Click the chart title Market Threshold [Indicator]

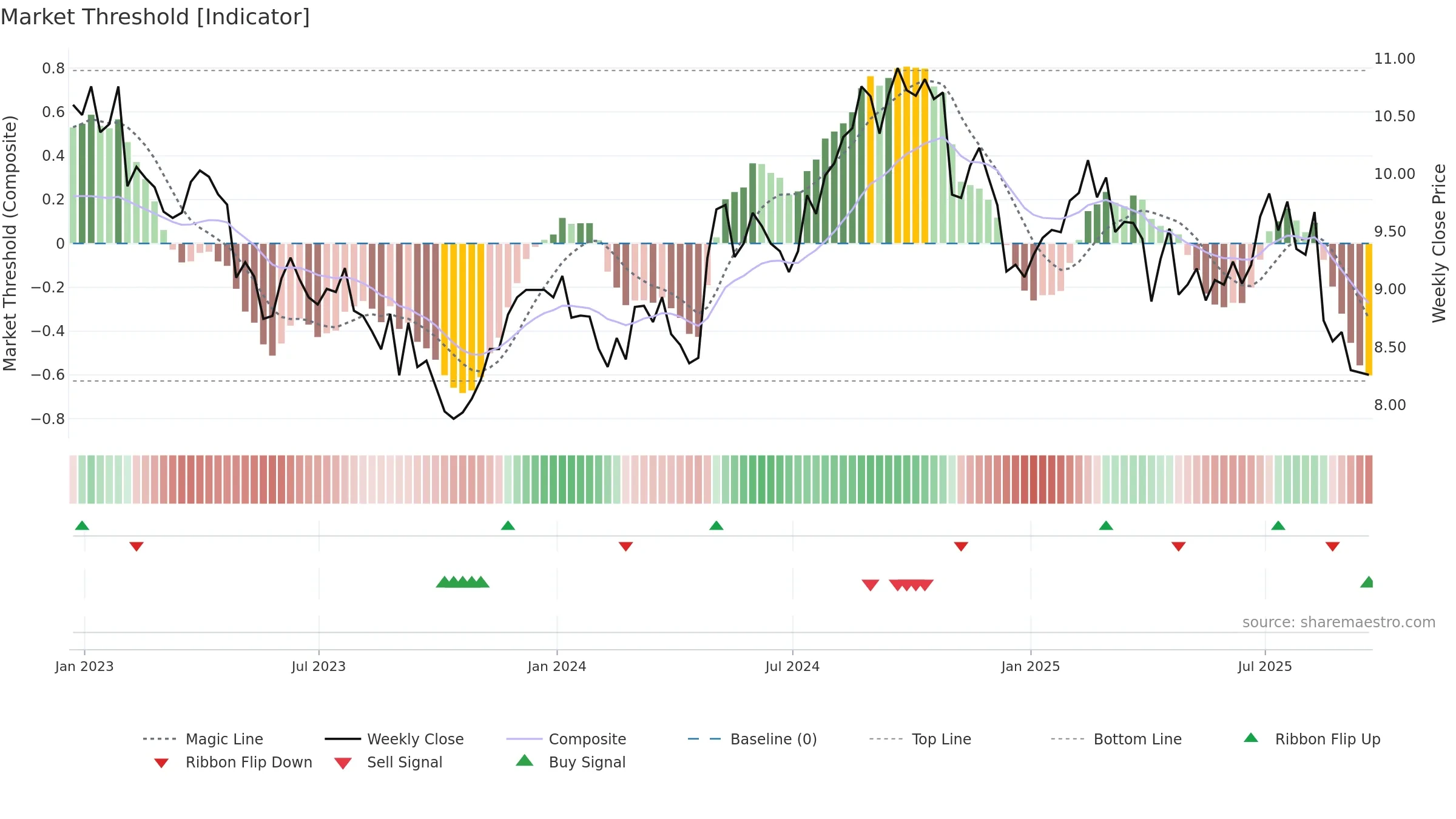point(155,17)
